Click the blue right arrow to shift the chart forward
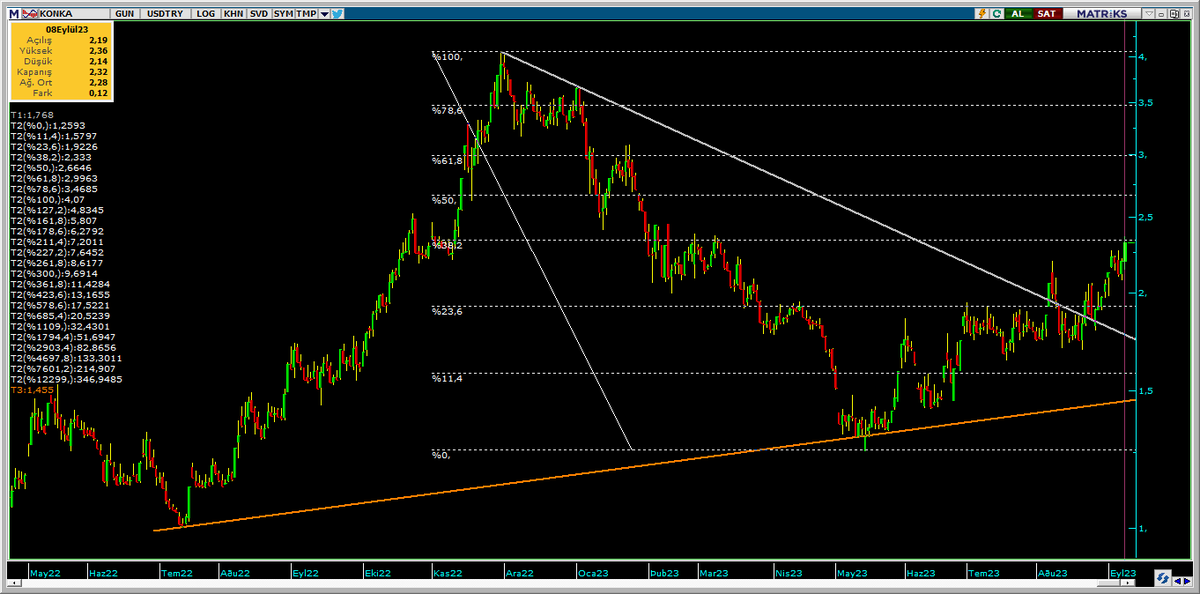This screenshot has width=1200, height=594. coord(1187,581)
